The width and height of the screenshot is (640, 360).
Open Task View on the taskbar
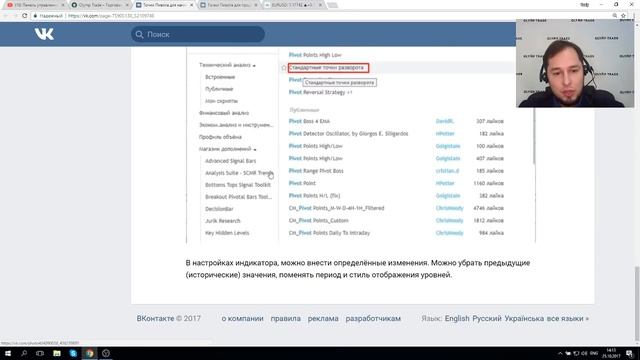coord(40,353)
